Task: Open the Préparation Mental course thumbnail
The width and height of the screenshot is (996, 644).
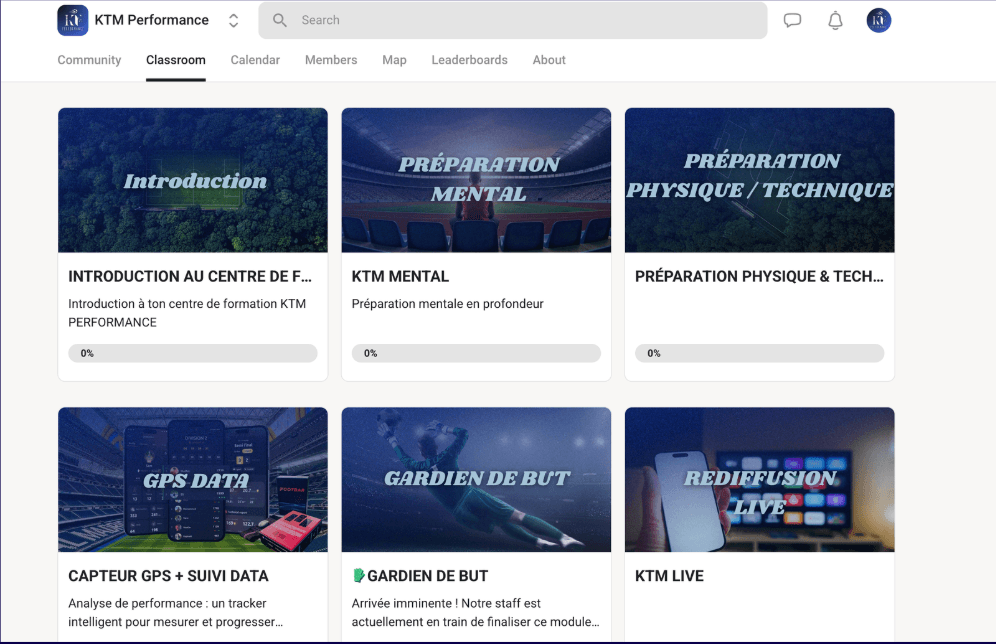Action: (476, 180)
